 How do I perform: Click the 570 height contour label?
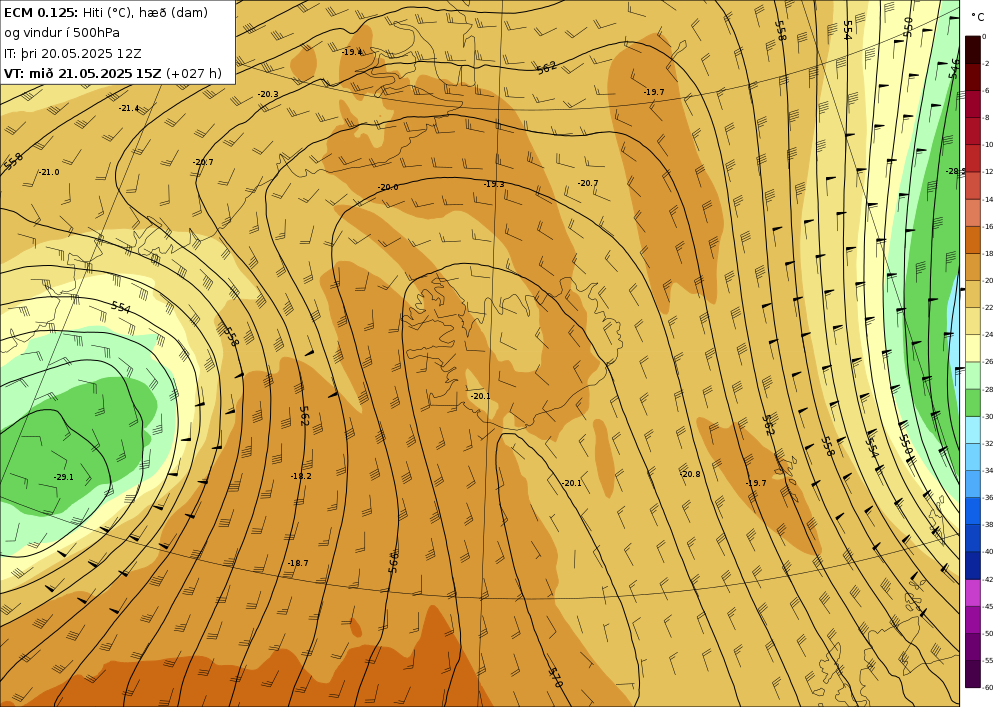pyautogui.click(x=555, y=677)
